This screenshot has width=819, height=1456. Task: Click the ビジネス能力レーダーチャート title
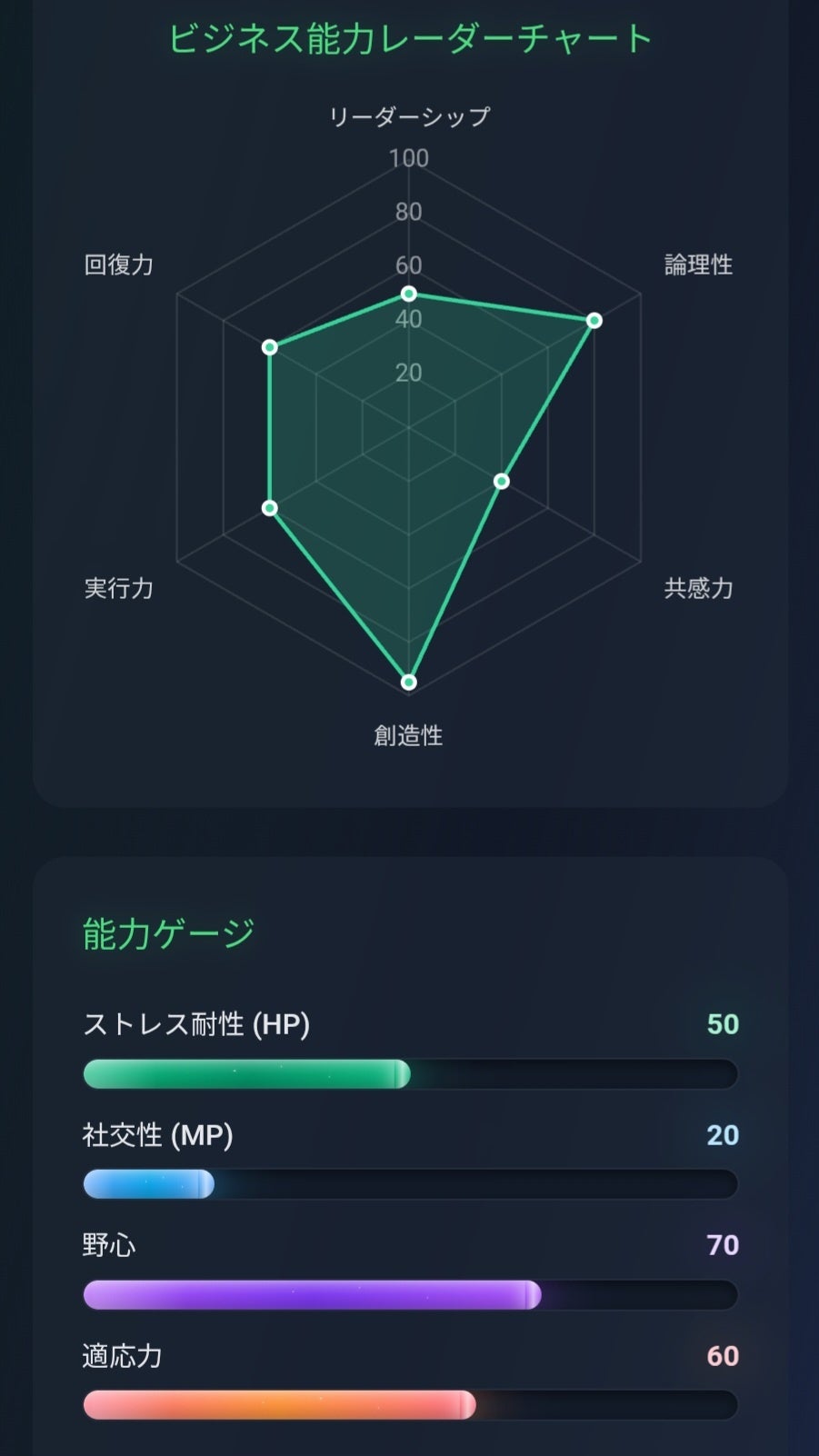(x=410, y=39)
